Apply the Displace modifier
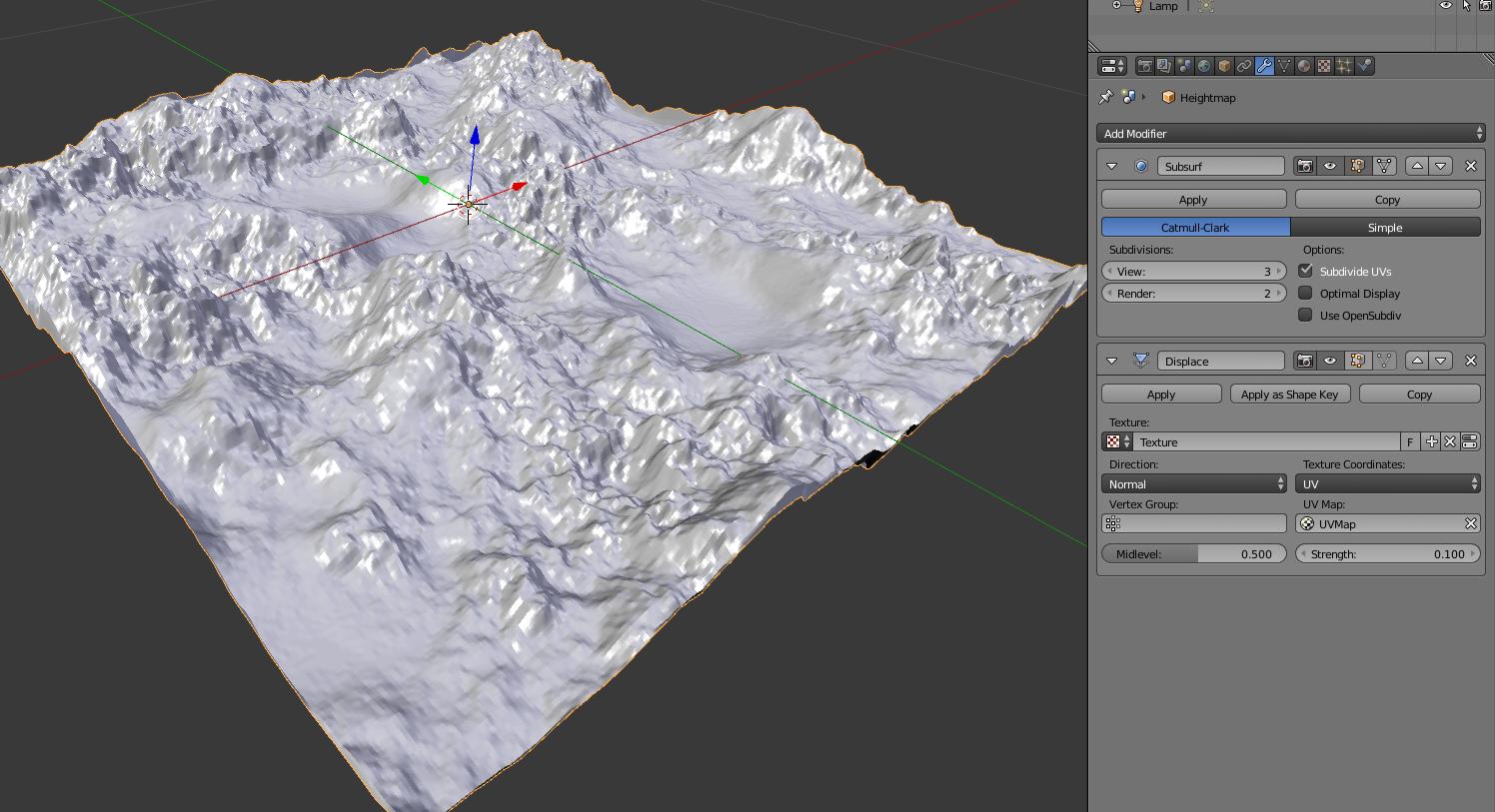1495x812 pixels. click(x=1161, y=395)
